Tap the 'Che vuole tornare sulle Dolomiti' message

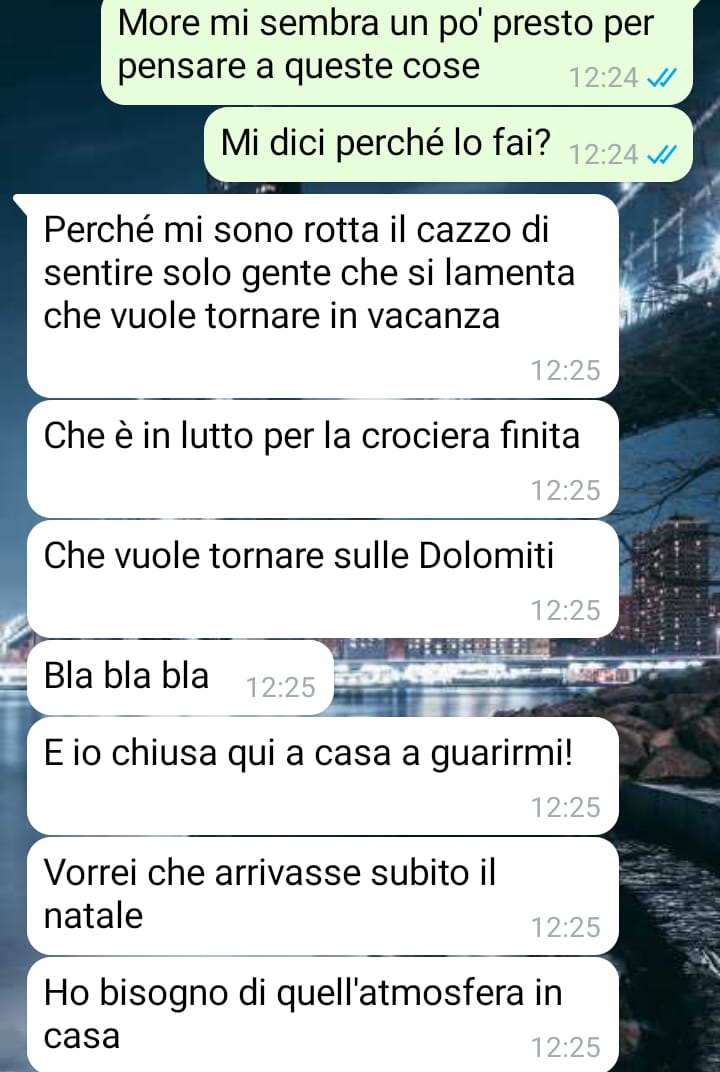pyautogui.click(x=323, y=579)
